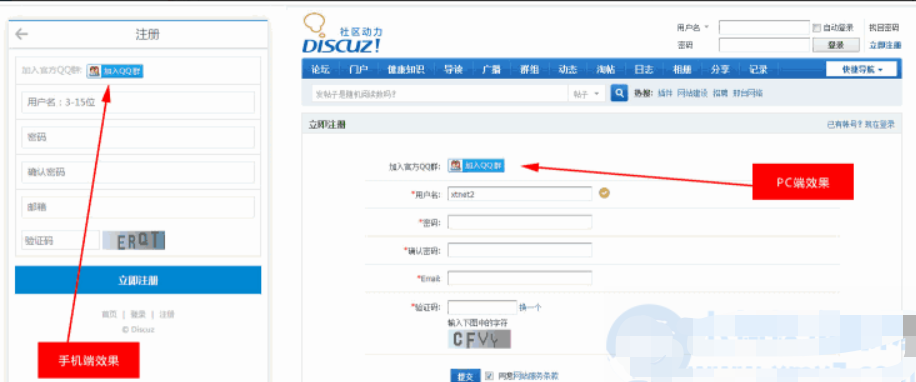The height and width of the screenshot is (382, 916).
Task: Click the 财付网络 hot search link
Action: [x=748, y=93]
